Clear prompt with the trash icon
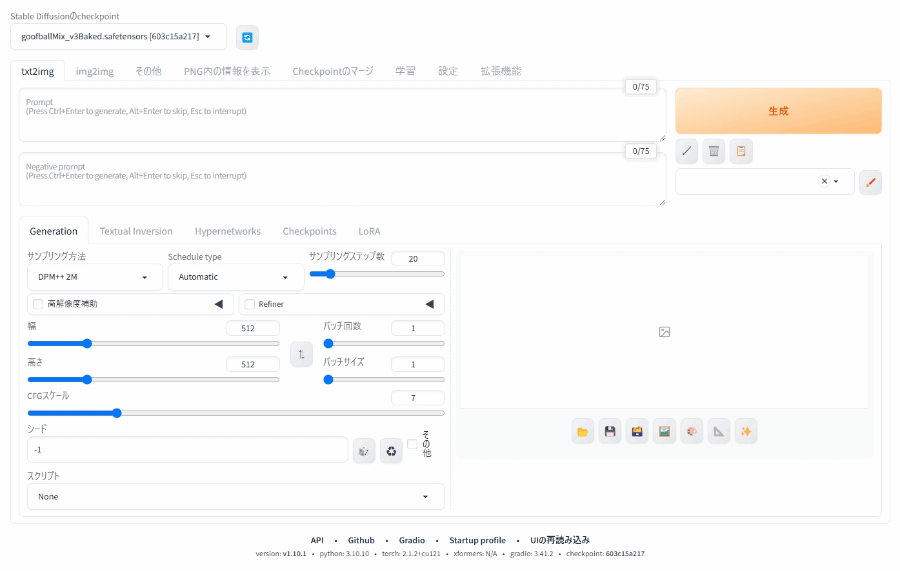This screenshot has width=900, height=571. 713,152
